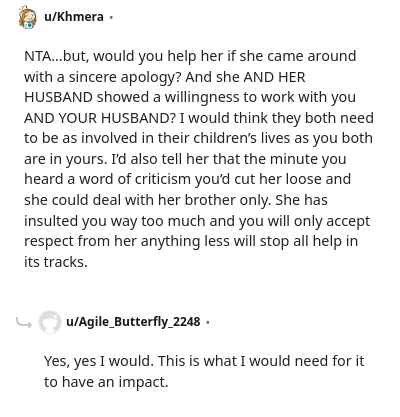Click the capitalized word HUSBAND before 'showed'
The width and height of the screenshot is (400, 417).
click(x=58, y=97)
